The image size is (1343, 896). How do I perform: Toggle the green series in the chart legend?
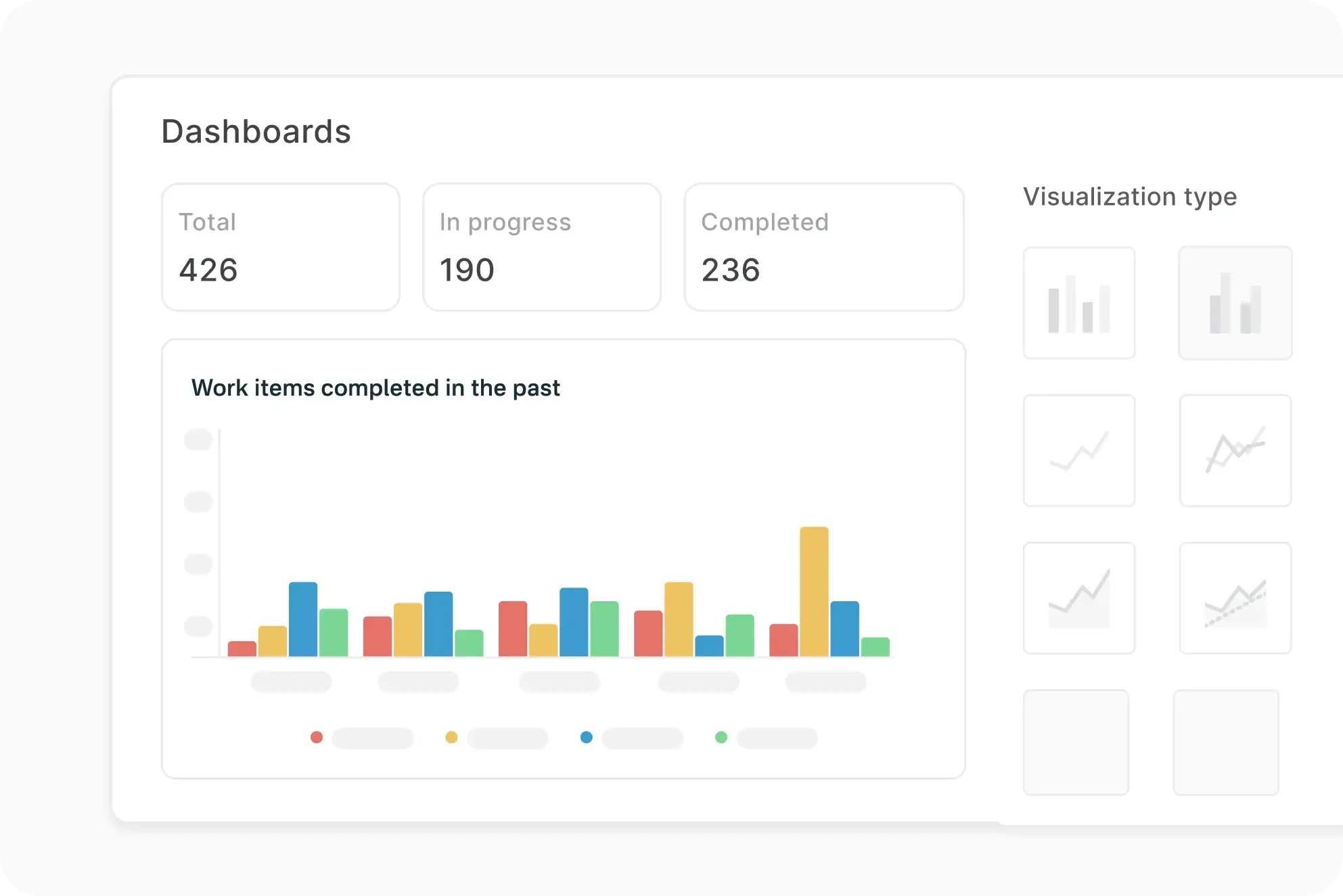coord(721,738)
